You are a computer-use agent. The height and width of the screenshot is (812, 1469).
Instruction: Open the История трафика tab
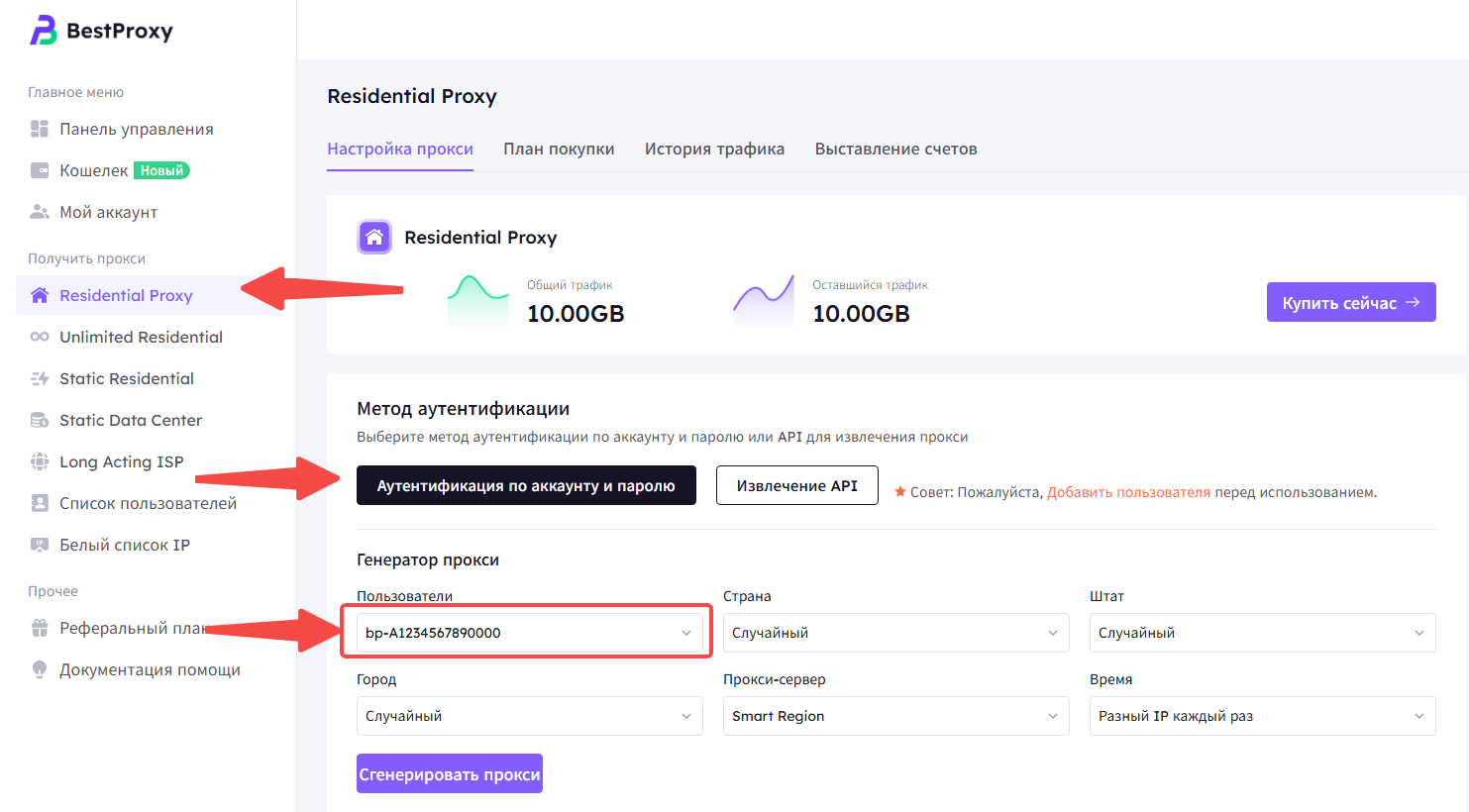click(714, 150)
